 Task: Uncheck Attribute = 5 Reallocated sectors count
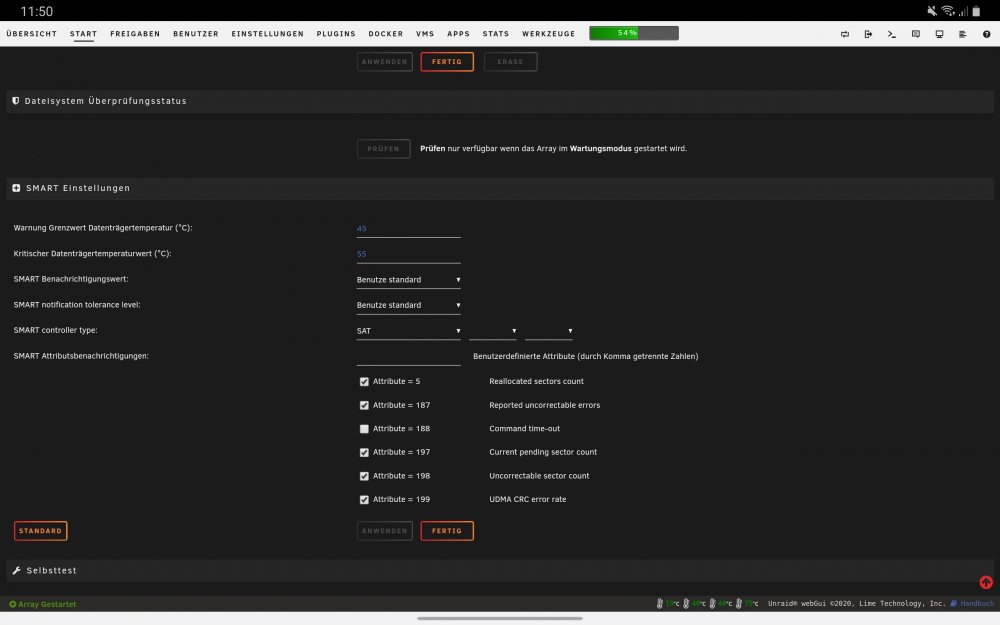tap(364, 381)
